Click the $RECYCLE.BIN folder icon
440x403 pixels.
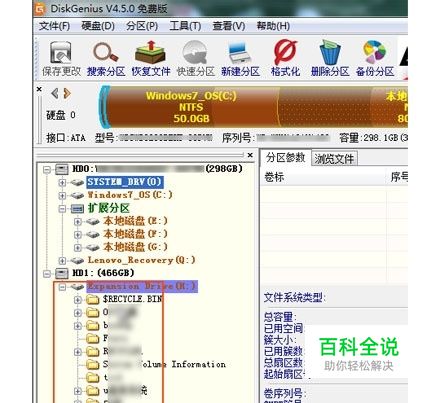(93, 300)
